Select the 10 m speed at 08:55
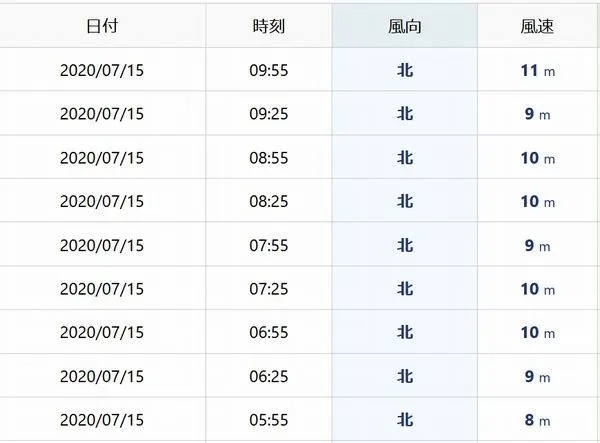Viewport: 600px width, 443px height. click(538, 158)
